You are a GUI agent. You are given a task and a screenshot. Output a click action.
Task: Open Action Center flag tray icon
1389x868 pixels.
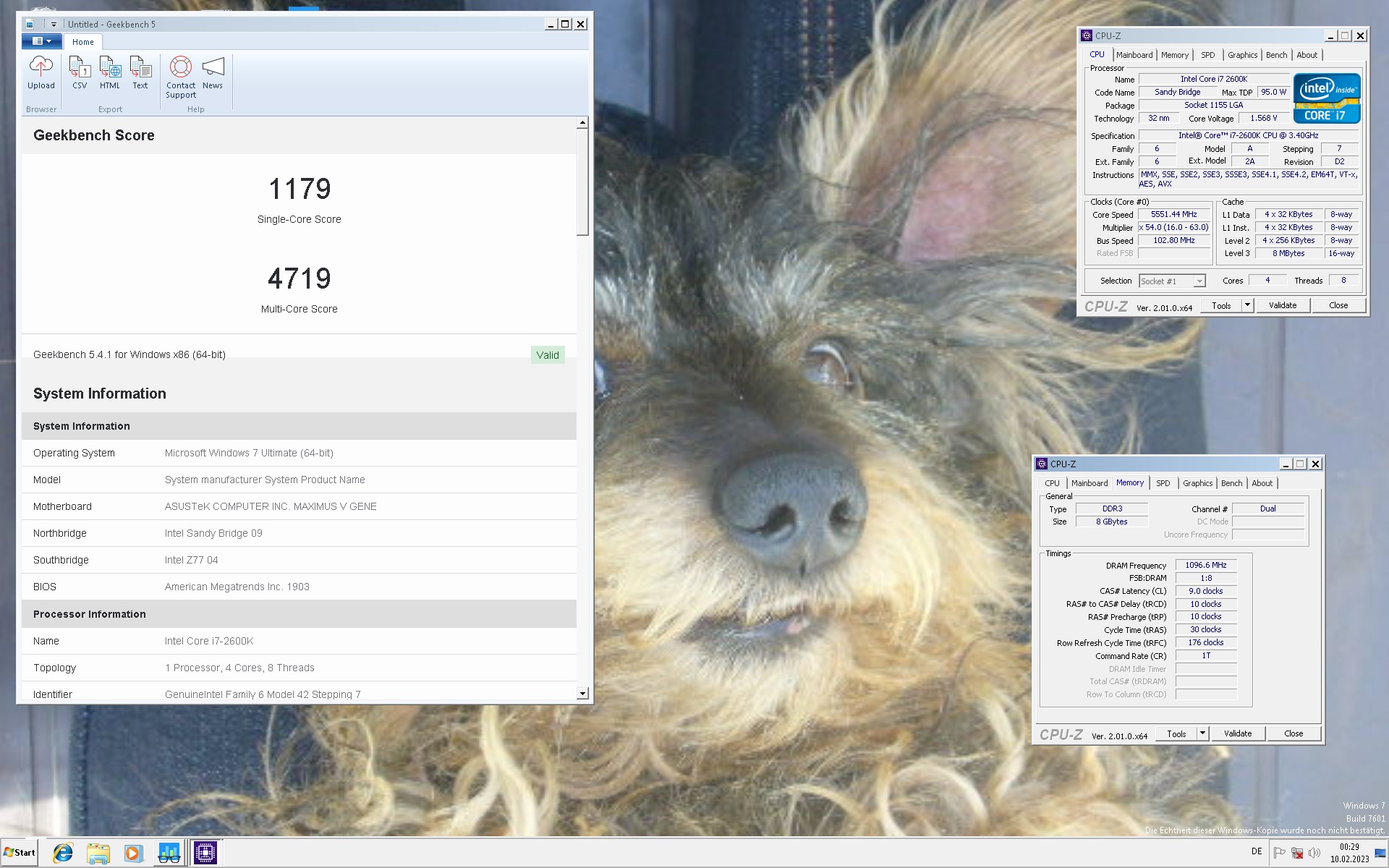pyautogui.click(x=1279, y=853)
